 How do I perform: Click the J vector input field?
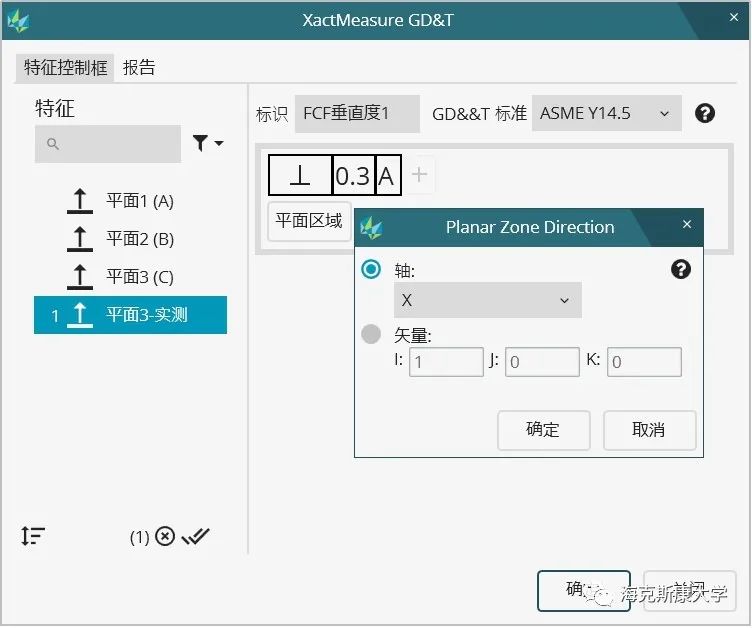click(542, 362)
